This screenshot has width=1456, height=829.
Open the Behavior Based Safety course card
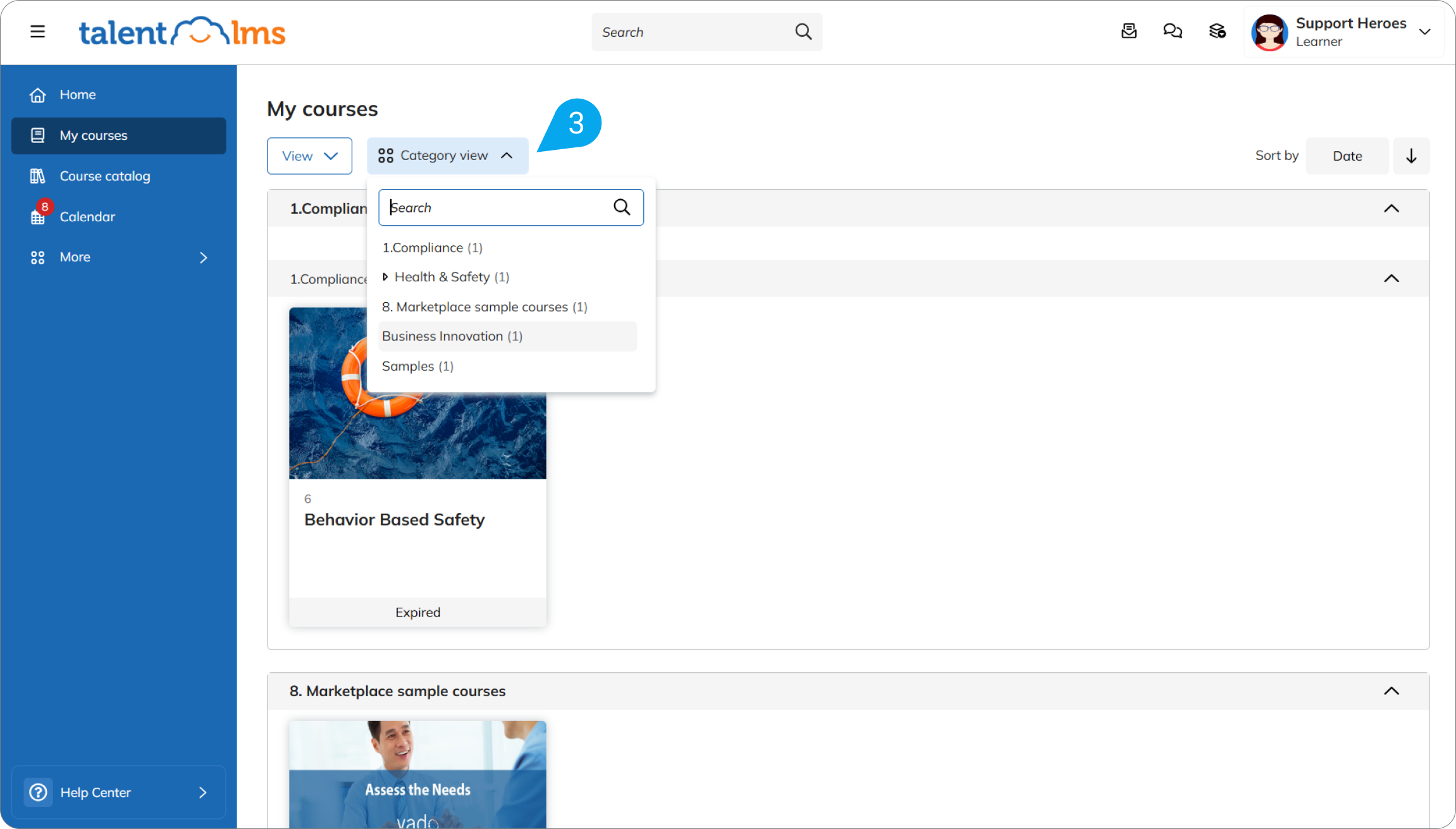click(x=417, y=467)
